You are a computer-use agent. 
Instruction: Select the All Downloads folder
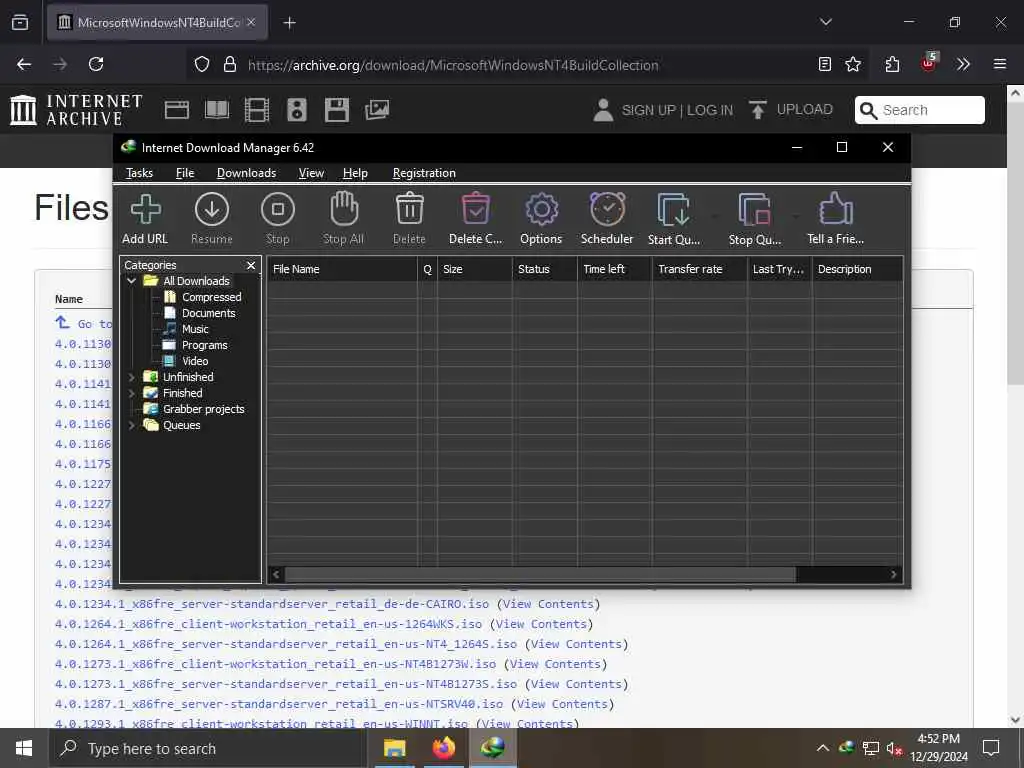click(196, 281)
